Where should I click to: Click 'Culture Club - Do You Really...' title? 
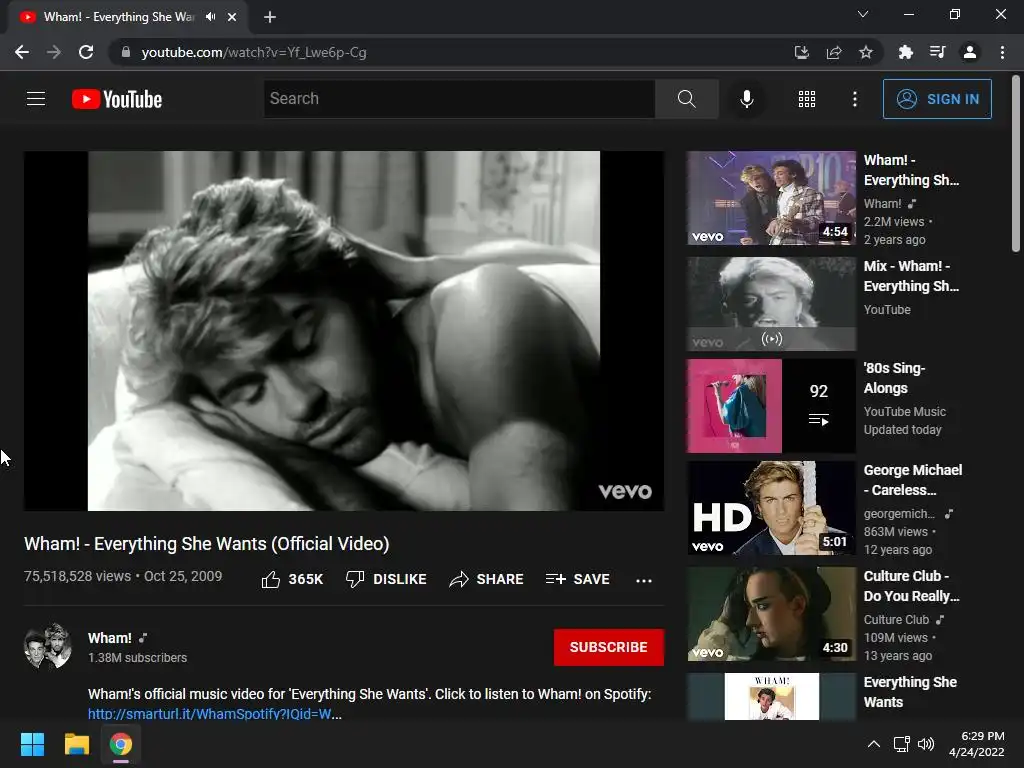912,586
